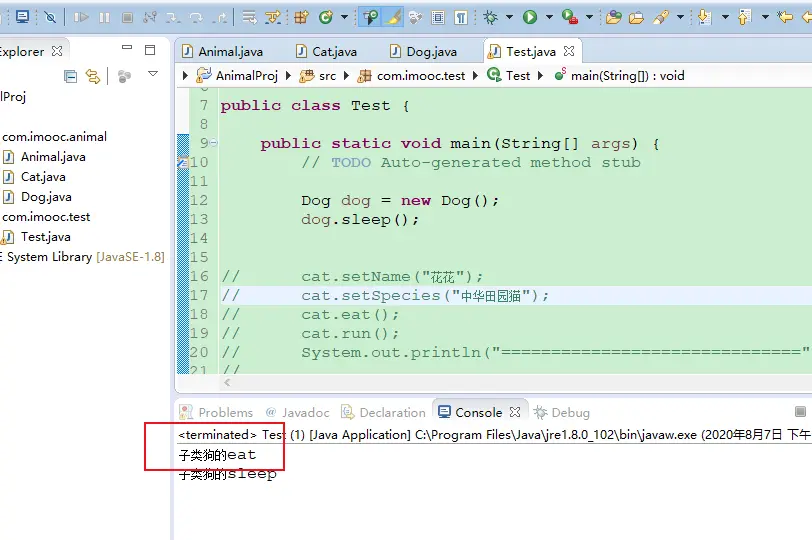This screenshot has height=540, width=812.
Task: Click the editor horizontal scrollbar
Action: click(500, 382)
